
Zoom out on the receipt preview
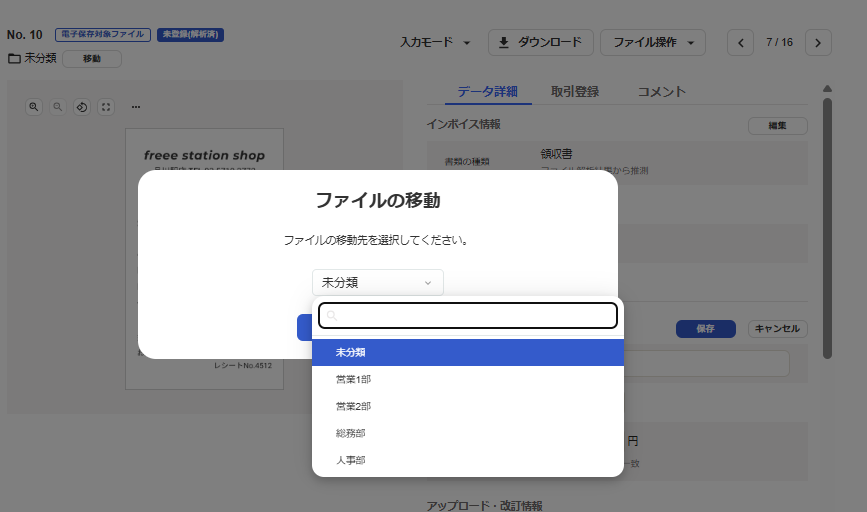pyautogui.click(x=58, y=107)
